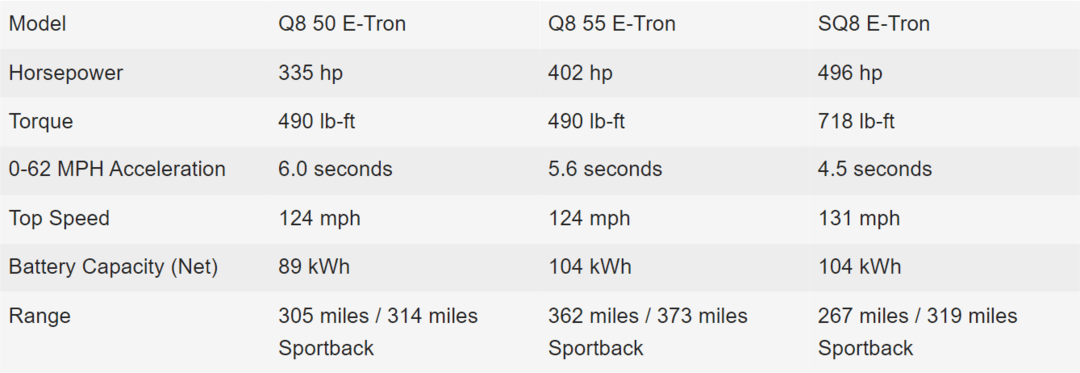The image size is (1080, 373).
Task: Select the 131 mph top speed cell
Action: (x=858, y=219)
